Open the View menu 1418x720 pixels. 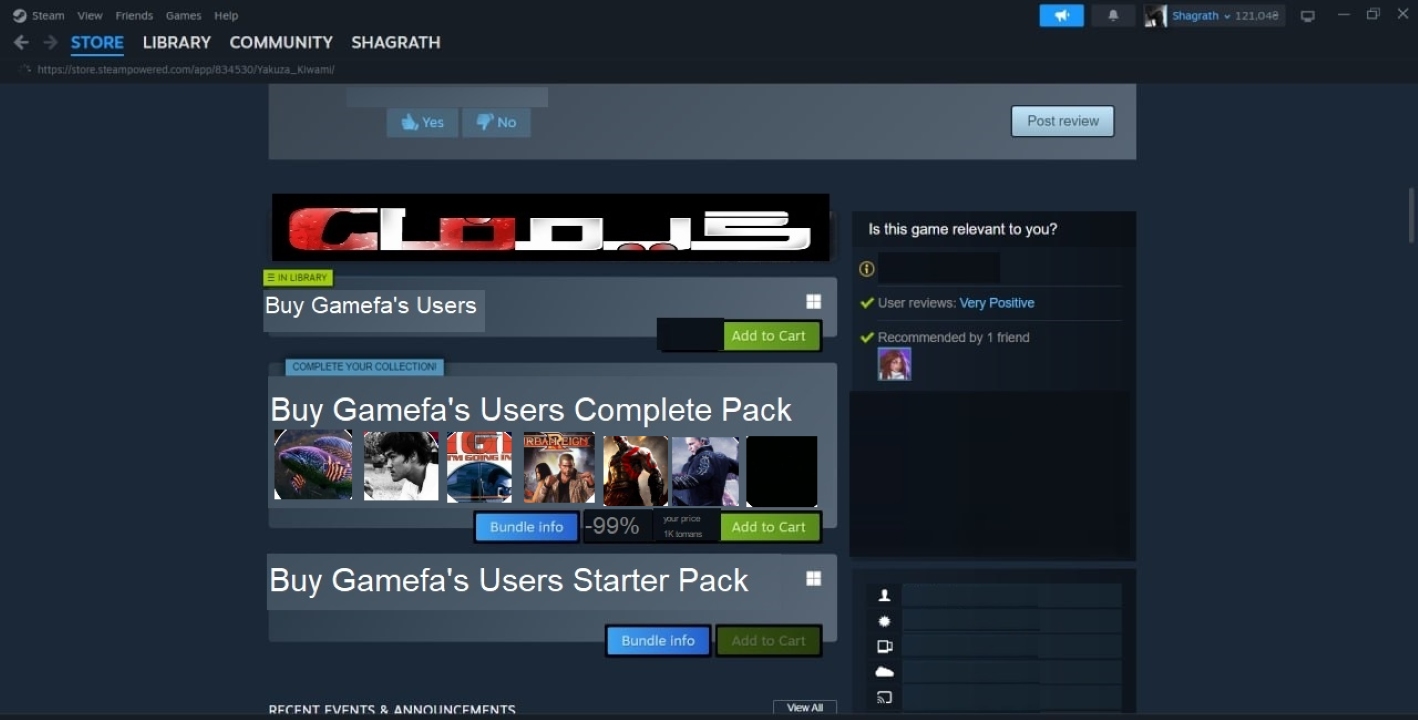[x=90, y=15]
